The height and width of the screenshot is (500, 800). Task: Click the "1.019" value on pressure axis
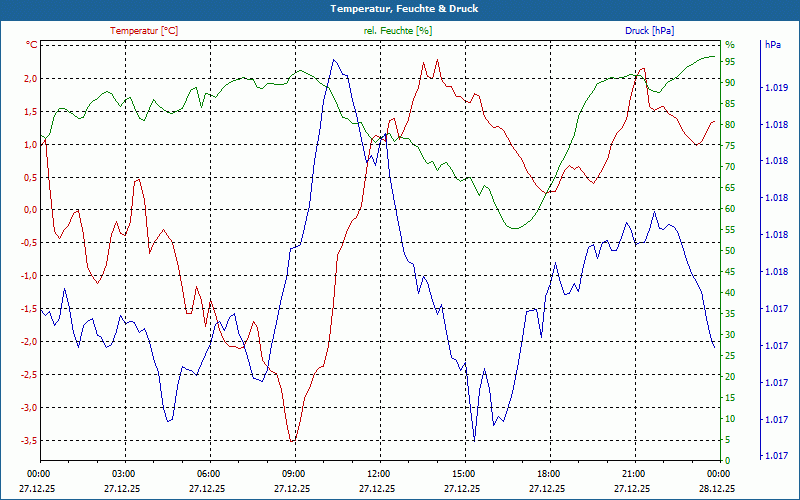point(776,88)
